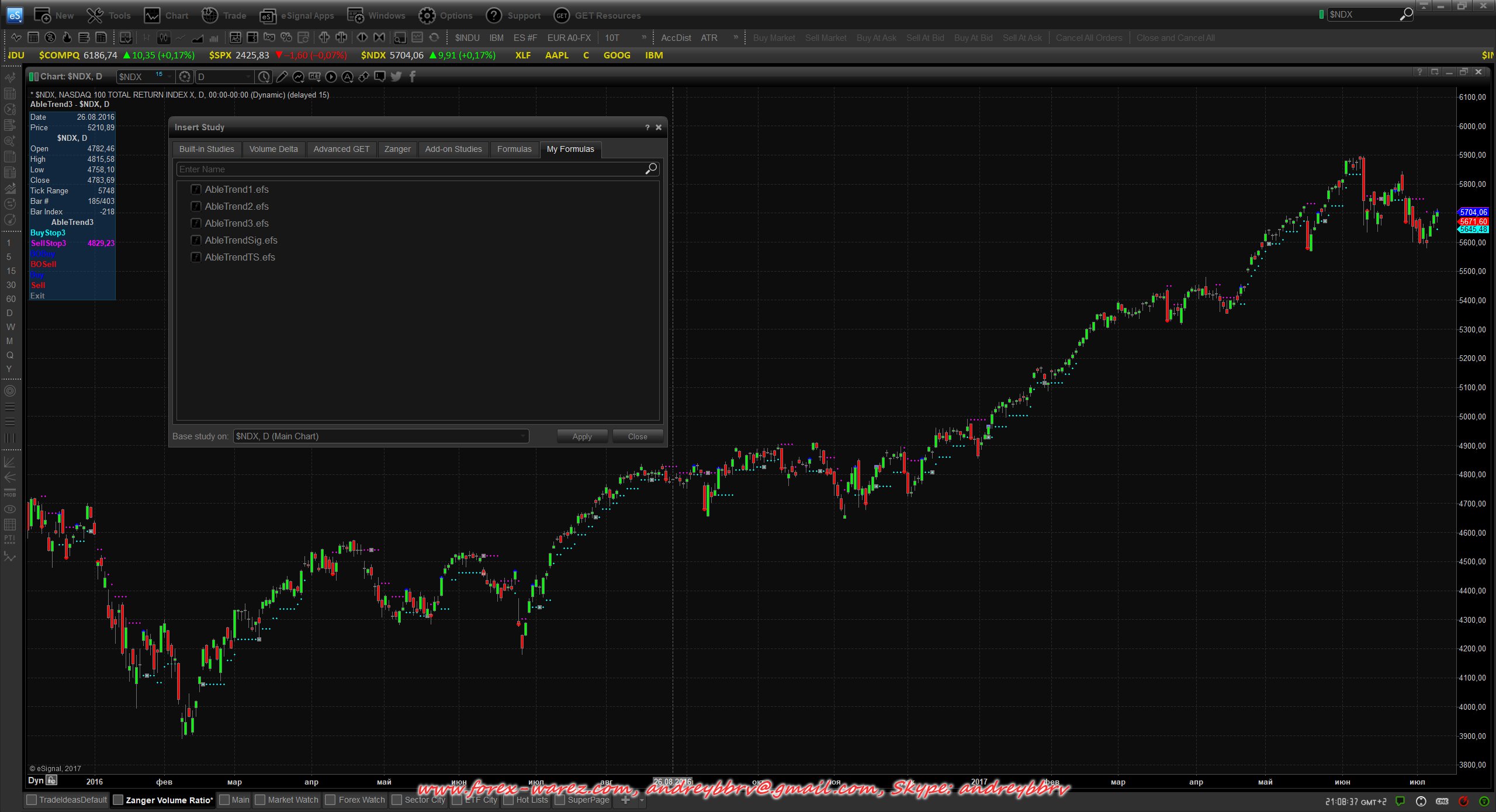Switch to the Advanced GET tab
The height and width of the screenshot is (812, 1496).
point(341,149)
